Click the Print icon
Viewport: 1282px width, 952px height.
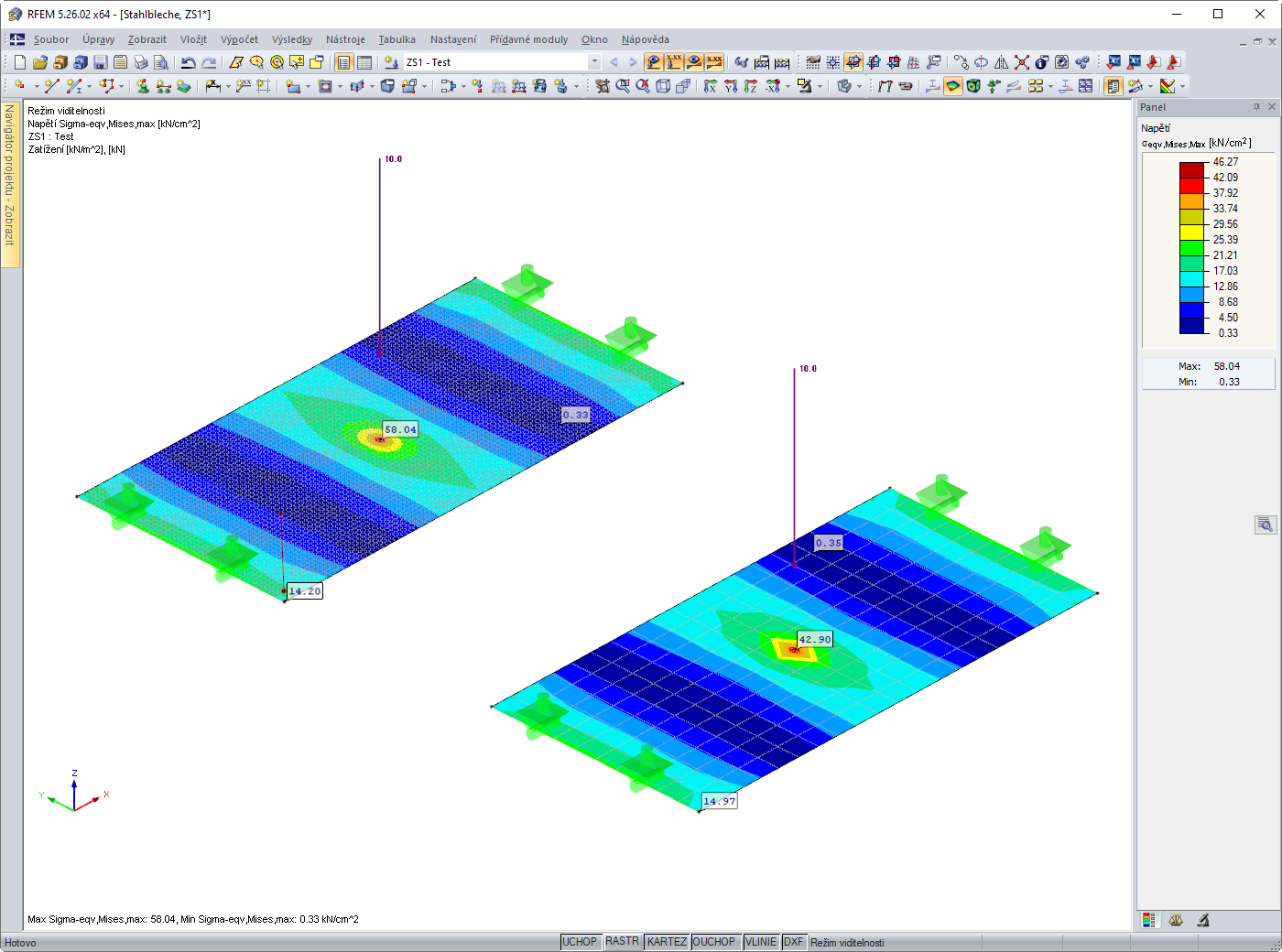[141, 62]
